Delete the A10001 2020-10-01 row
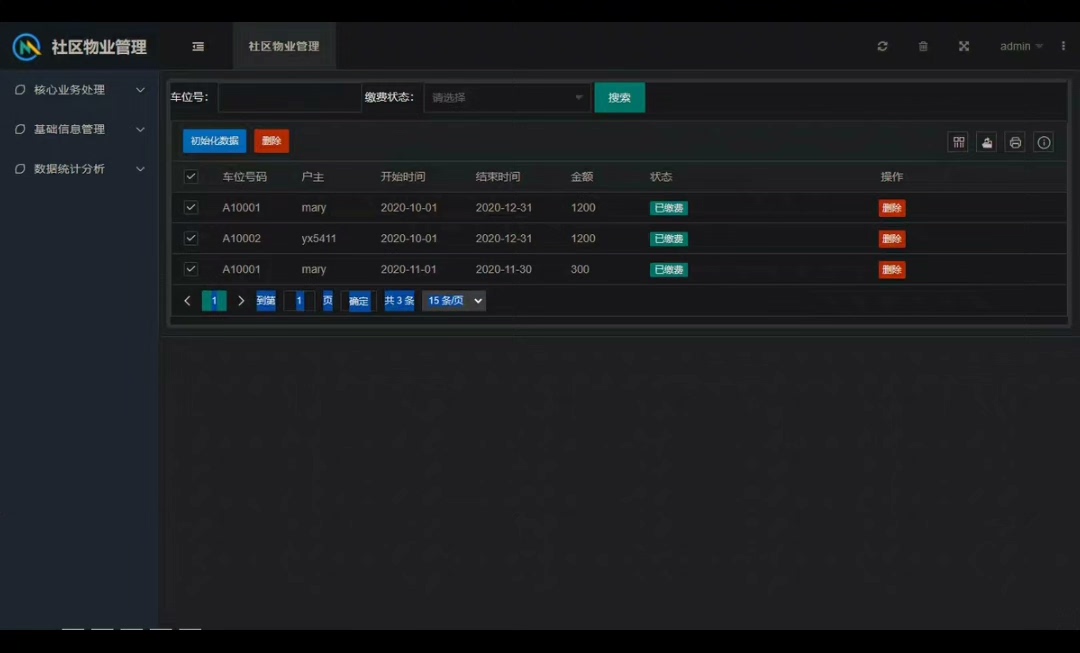 click(892, 208)
